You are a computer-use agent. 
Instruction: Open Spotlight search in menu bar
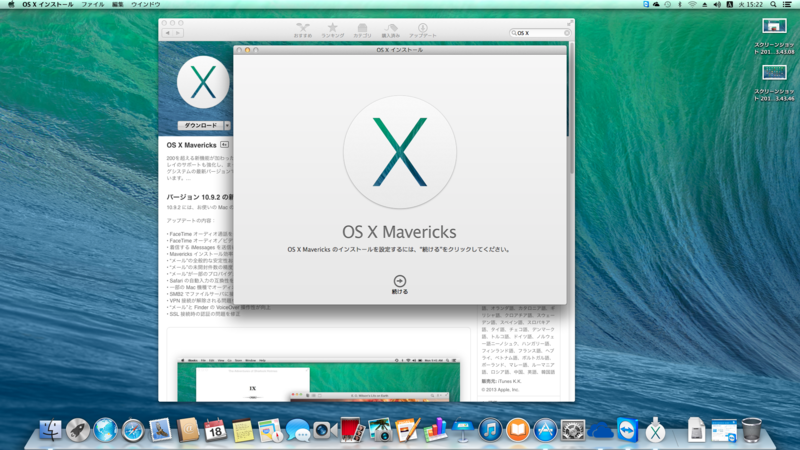[773, 4]
